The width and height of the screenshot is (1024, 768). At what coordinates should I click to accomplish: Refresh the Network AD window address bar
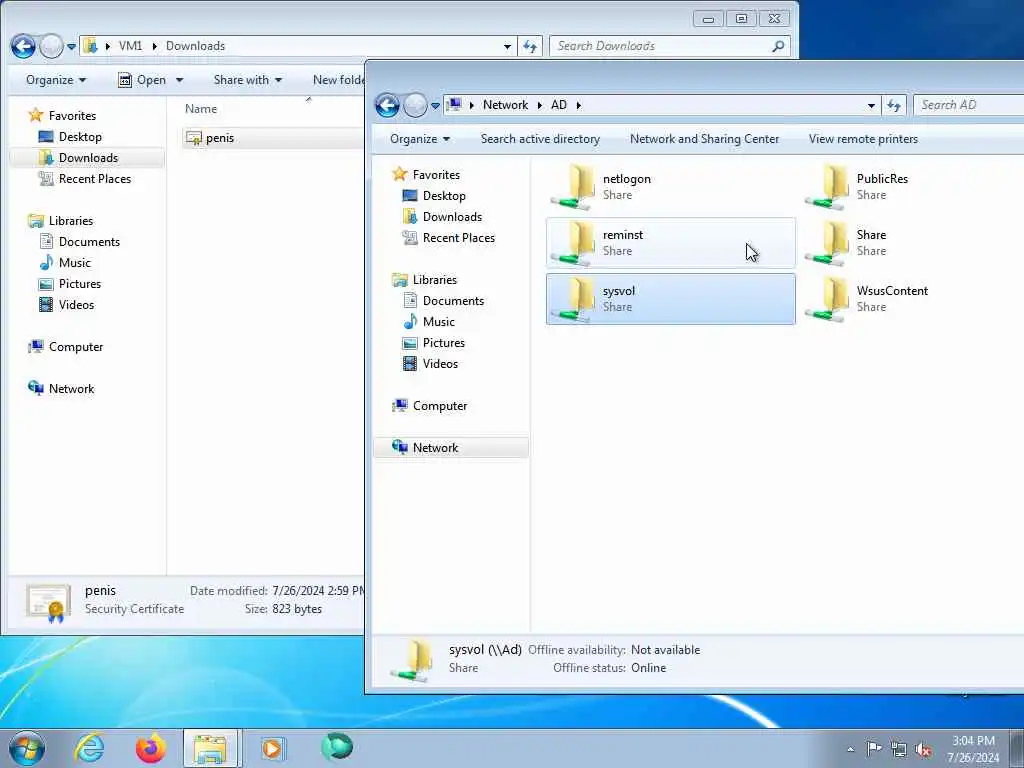[893, 105]
